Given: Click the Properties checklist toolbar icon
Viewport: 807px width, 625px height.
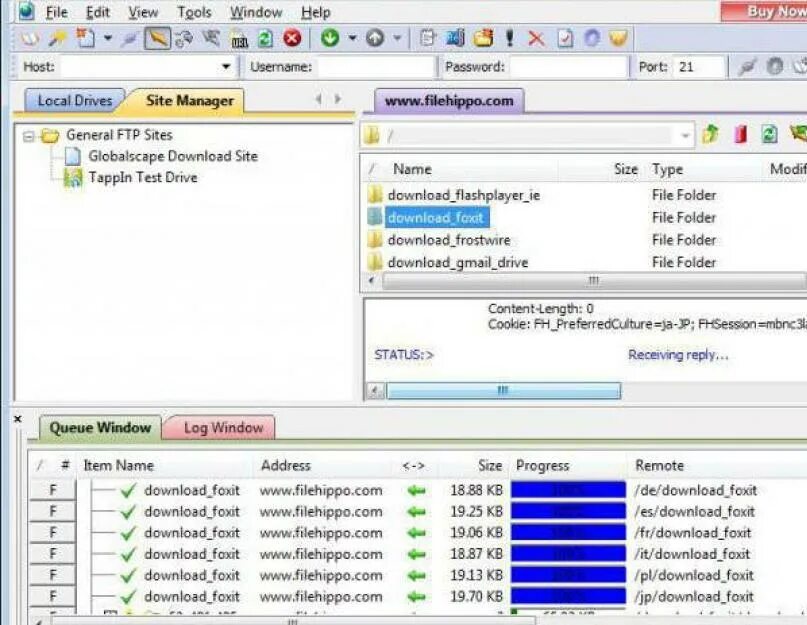Looking at the screenshot, I should pyautogui.click(x=565, y=39).
